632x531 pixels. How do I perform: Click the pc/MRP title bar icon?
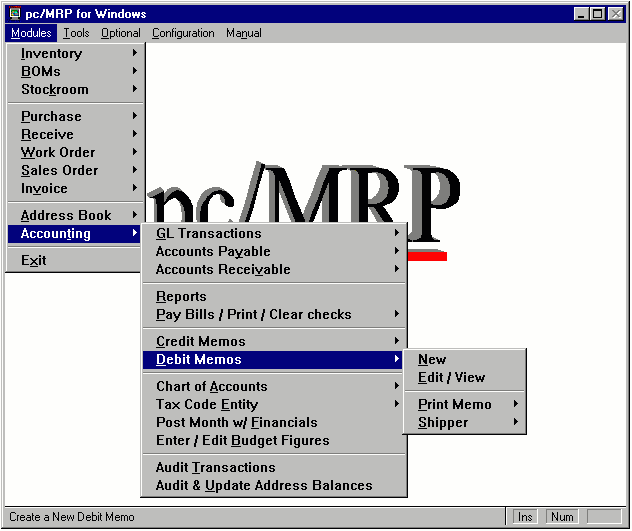click(15, 13)
